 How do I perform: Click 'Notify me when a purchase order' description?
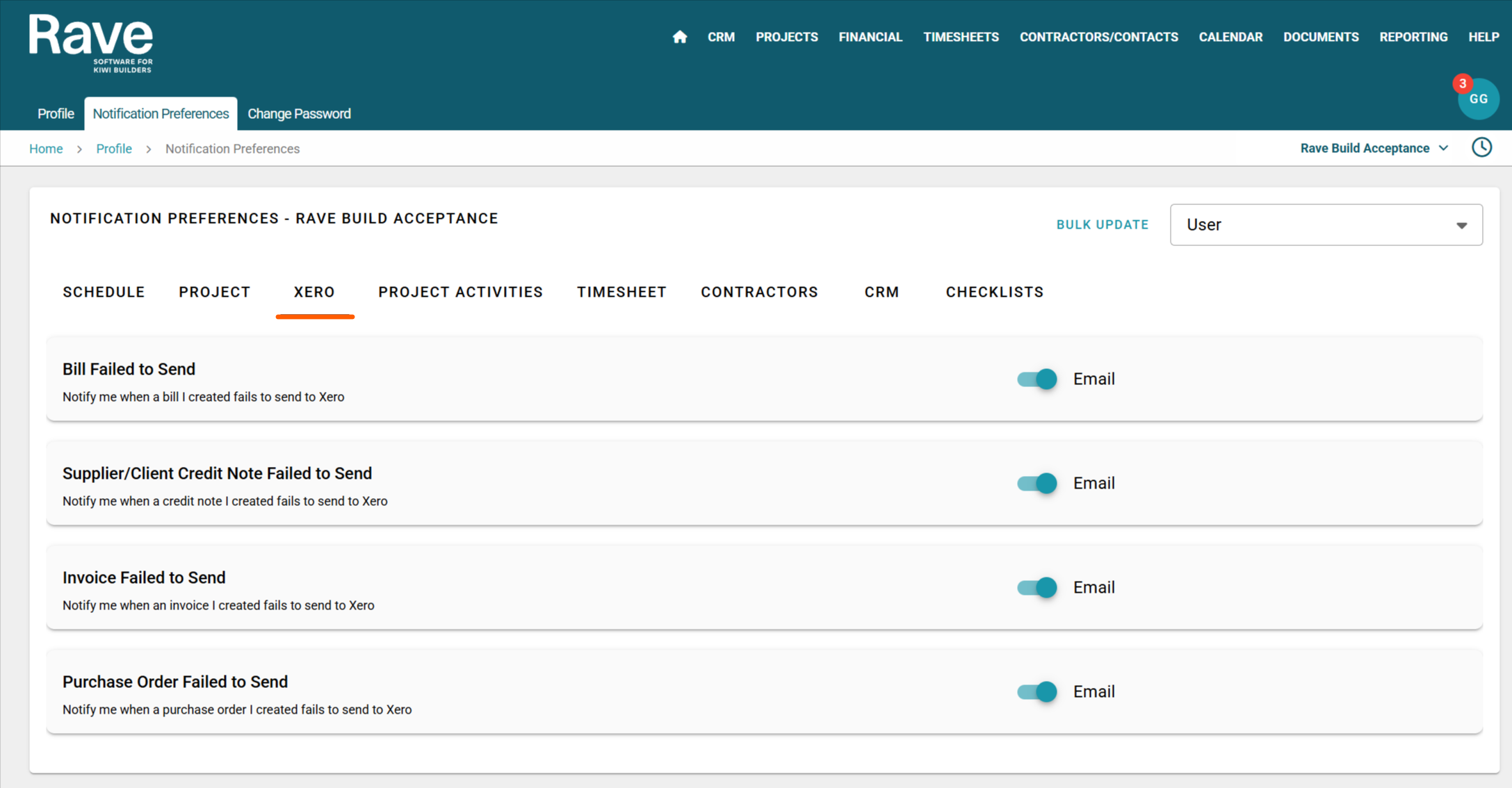pos(237,709)
